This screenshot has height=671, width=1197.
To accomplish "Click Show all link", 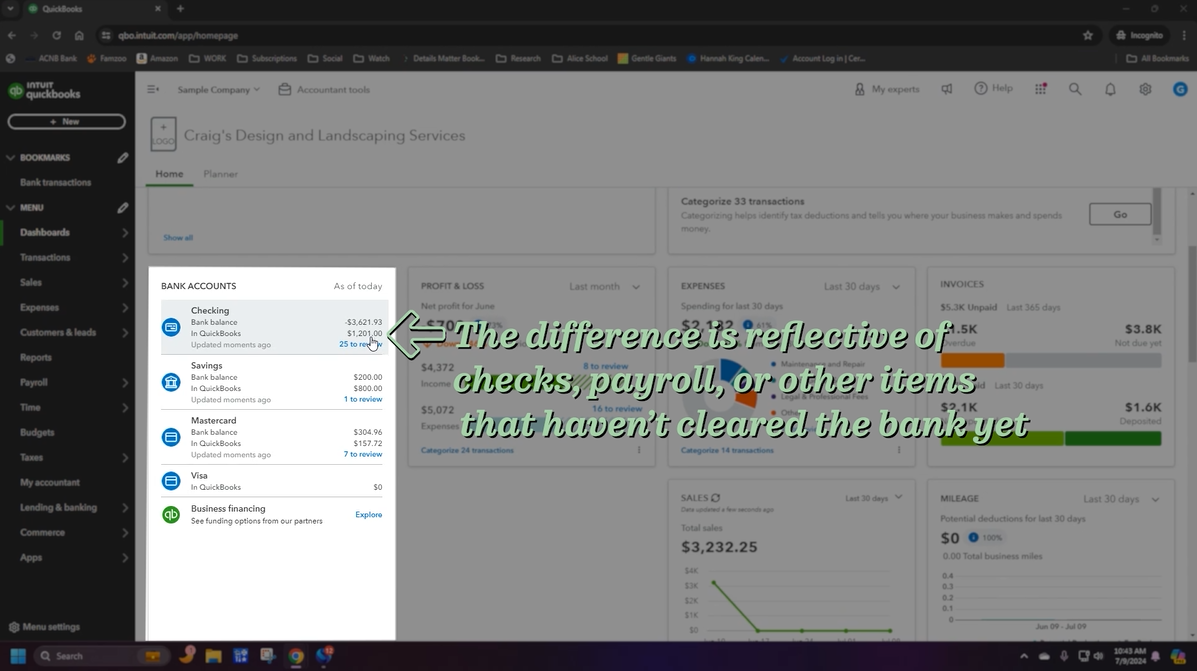I will click(x=178, y=237).
